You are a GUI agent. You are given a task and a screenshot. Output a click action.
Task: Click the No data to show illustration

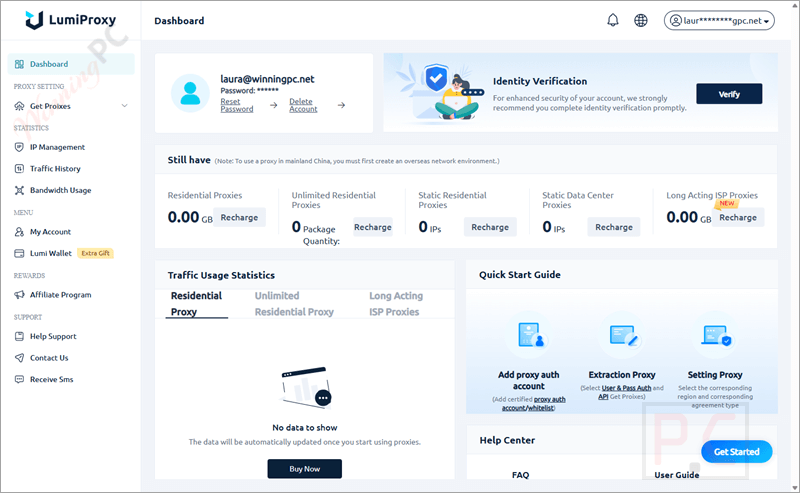tap(306, 388)
